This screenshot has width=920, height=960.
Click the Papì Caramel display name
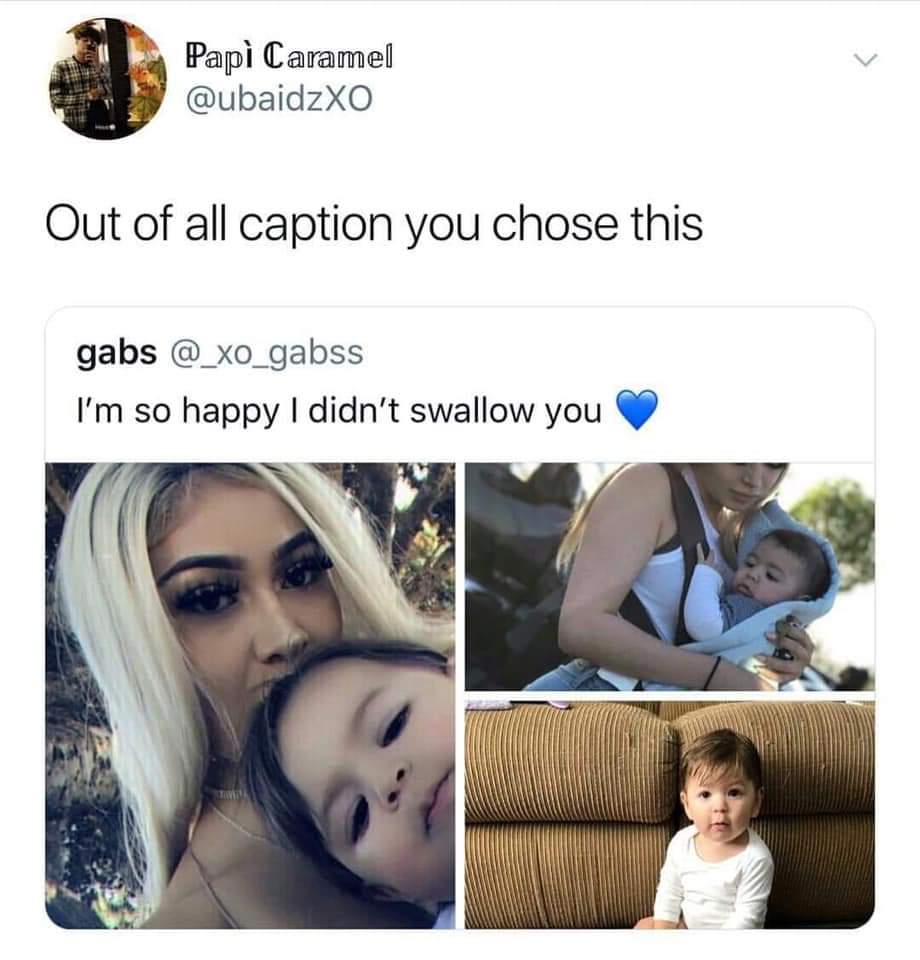[x=289, y=57]
